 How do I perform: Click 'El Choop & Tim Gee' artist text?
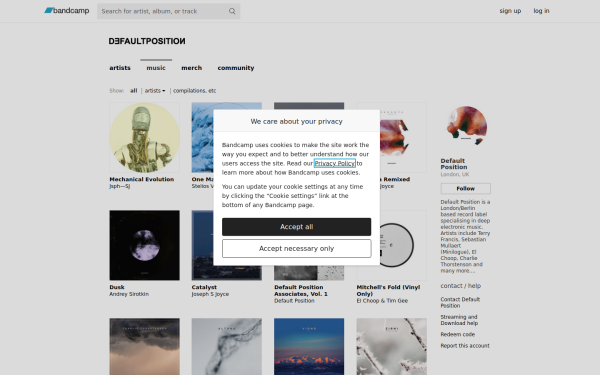382,301
